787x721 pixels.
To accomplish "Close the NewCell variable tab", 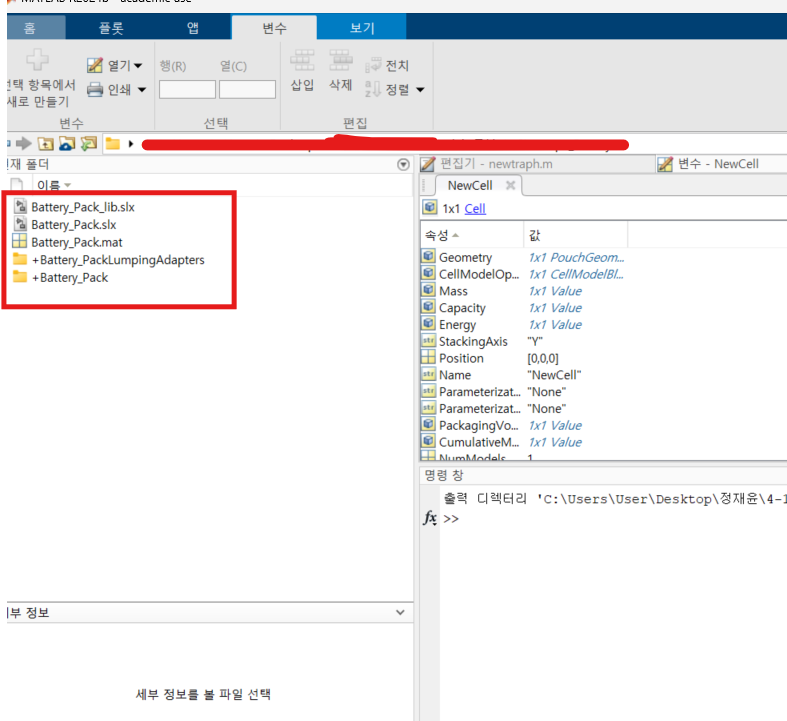I will click(x=510, y=185).
